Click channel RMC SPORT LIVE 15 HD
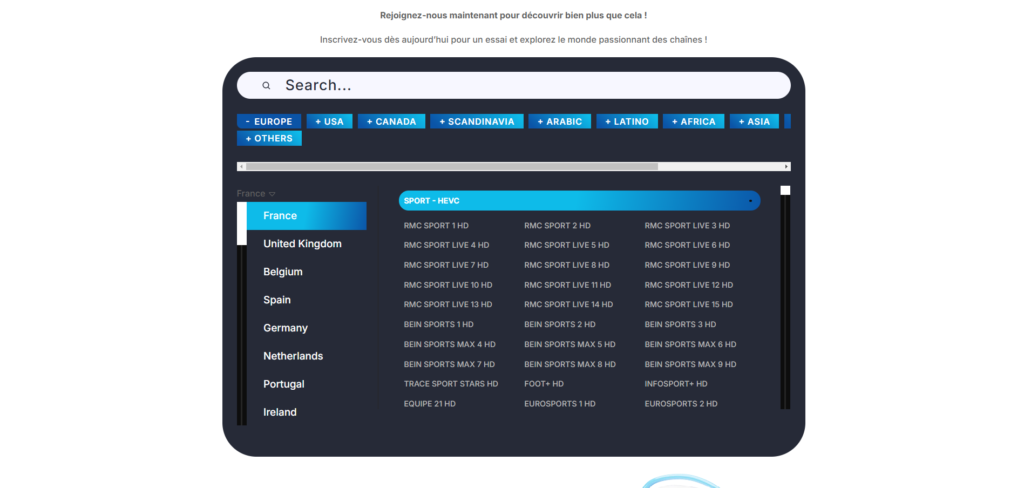1024x488 pixels. point(689,304)
